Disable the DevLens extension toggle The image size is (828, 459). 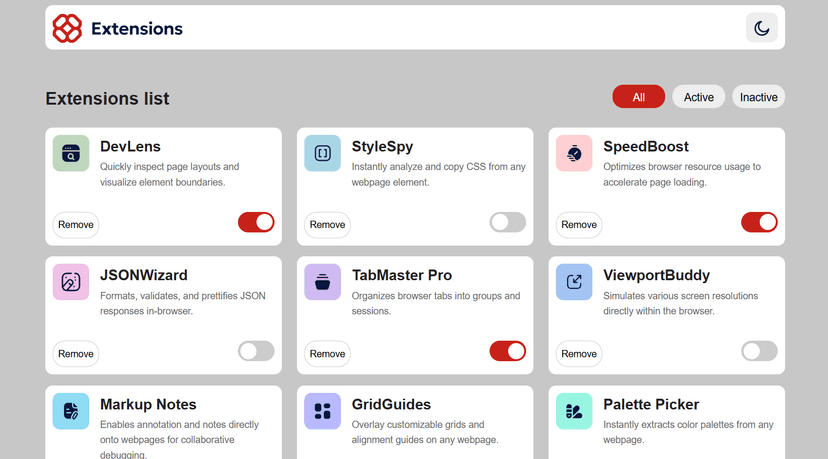[256, 222]
